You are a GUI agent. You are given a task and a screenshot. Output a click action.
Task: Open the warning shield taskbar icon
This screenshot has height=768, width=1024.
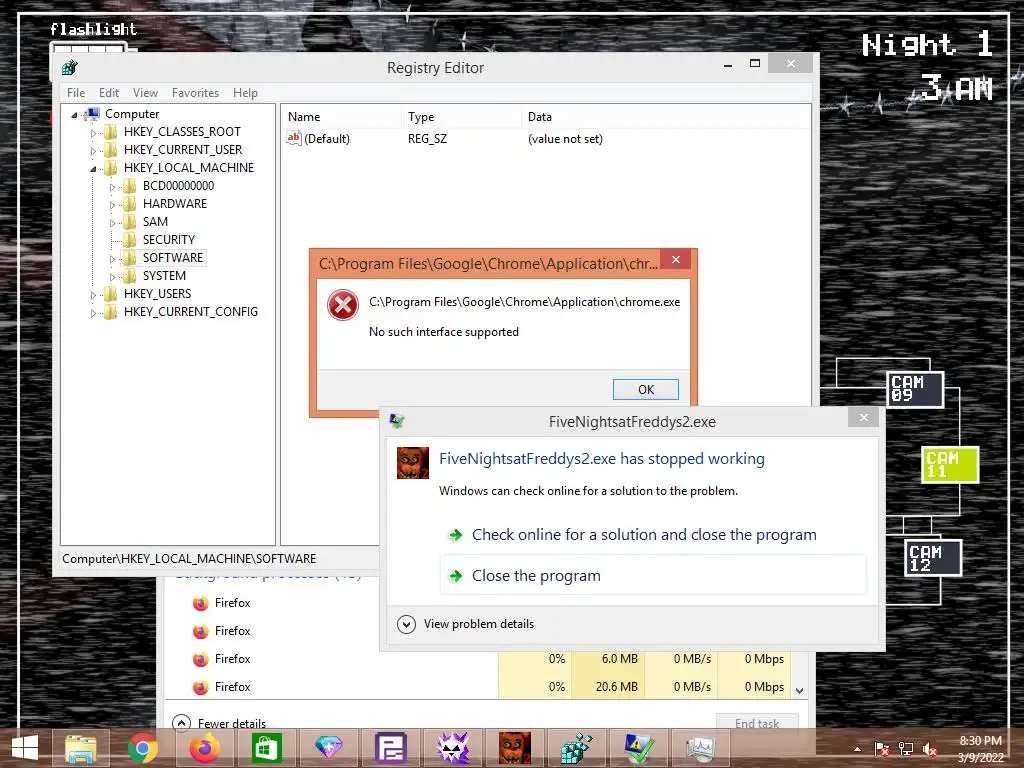pos(639,748)
